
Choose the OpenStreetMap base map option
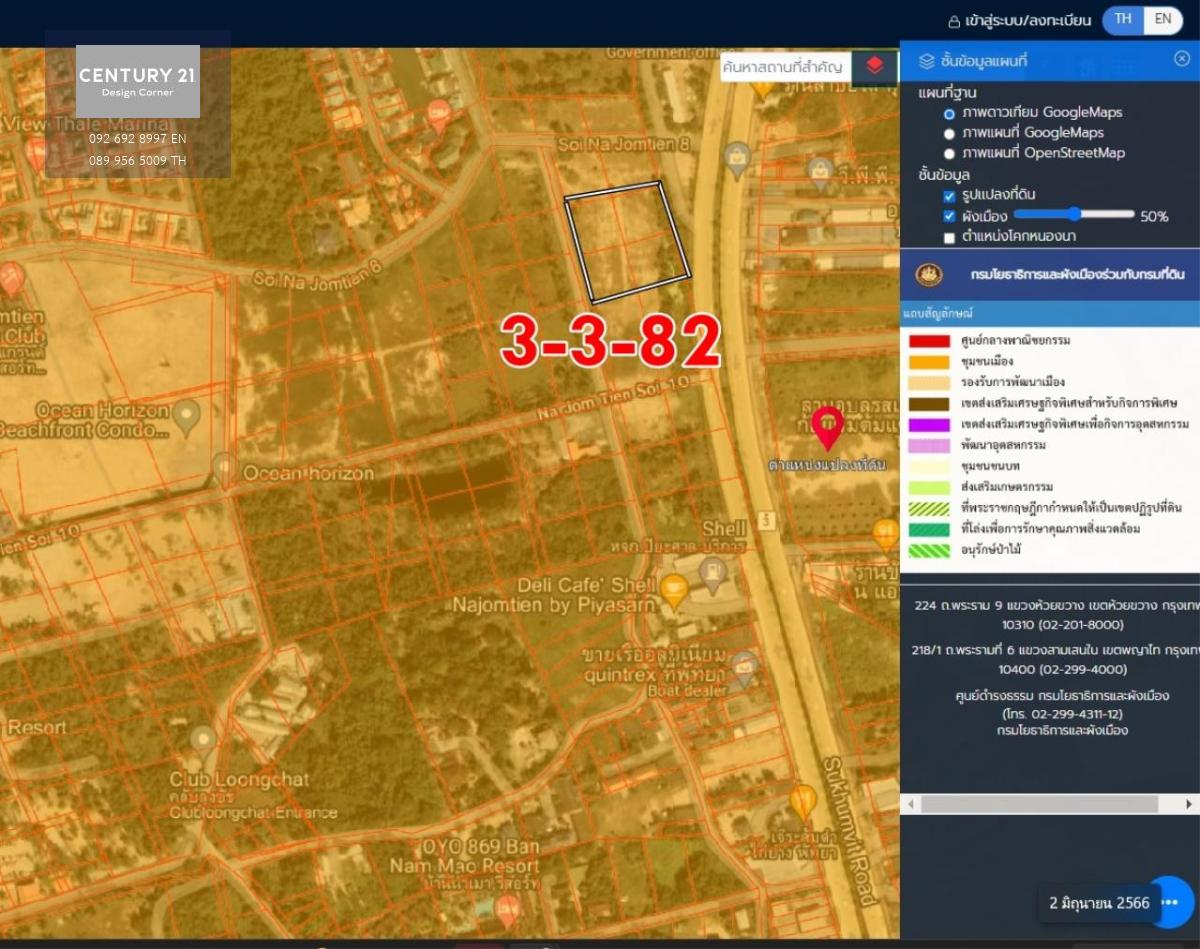(949, 154)
